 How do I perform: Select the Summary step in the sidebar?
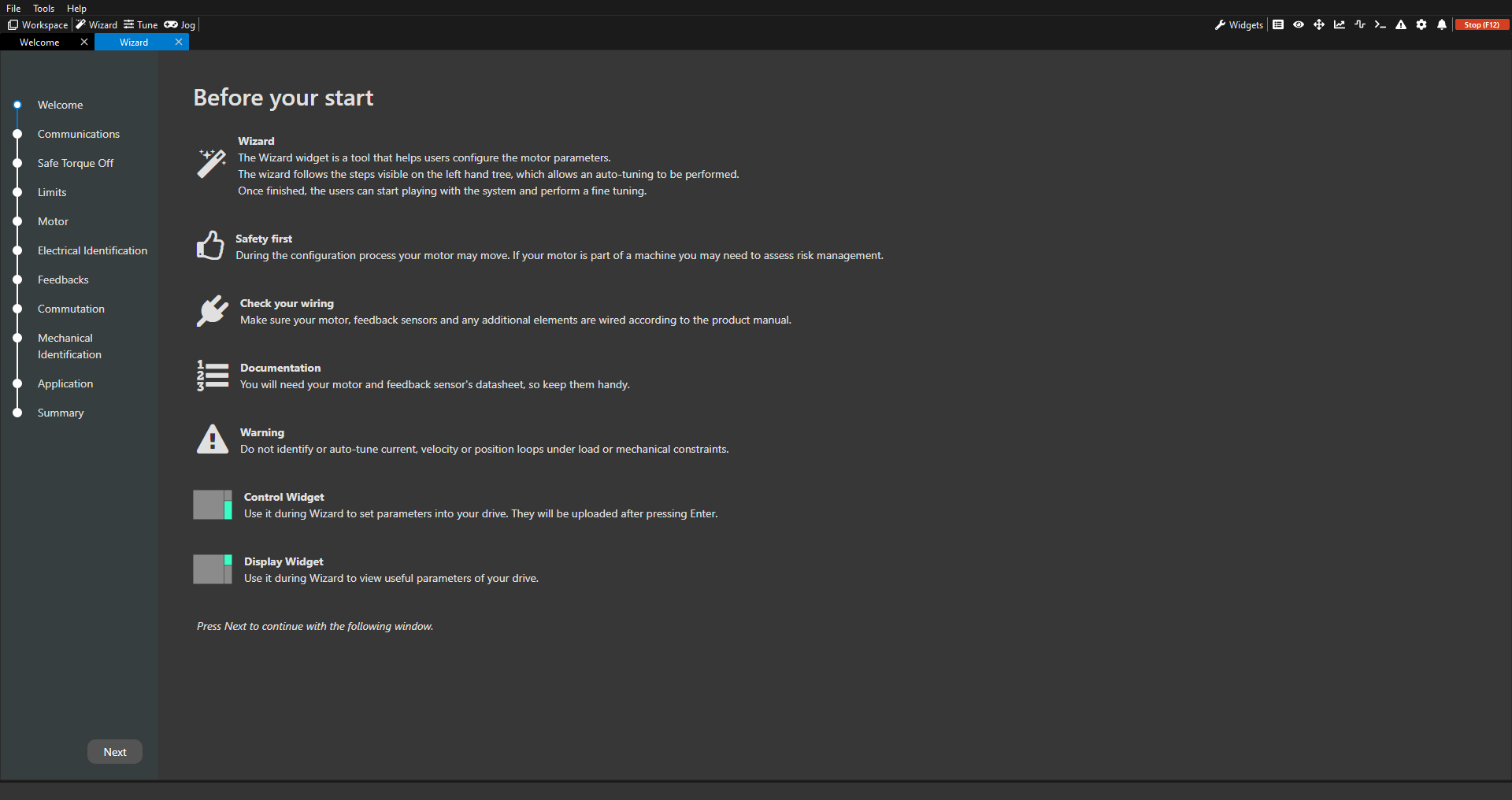tap(61, 412)
